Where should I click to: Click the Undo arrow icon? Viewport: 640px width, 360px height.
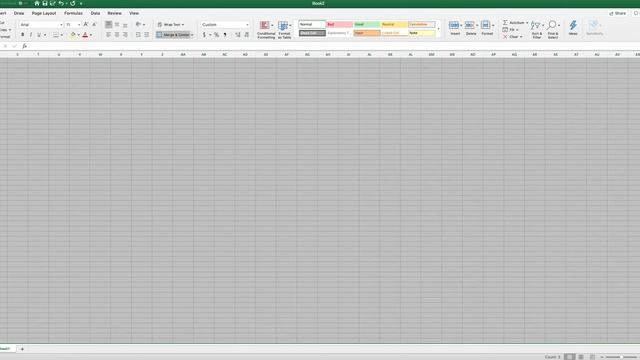click(61, 3)
